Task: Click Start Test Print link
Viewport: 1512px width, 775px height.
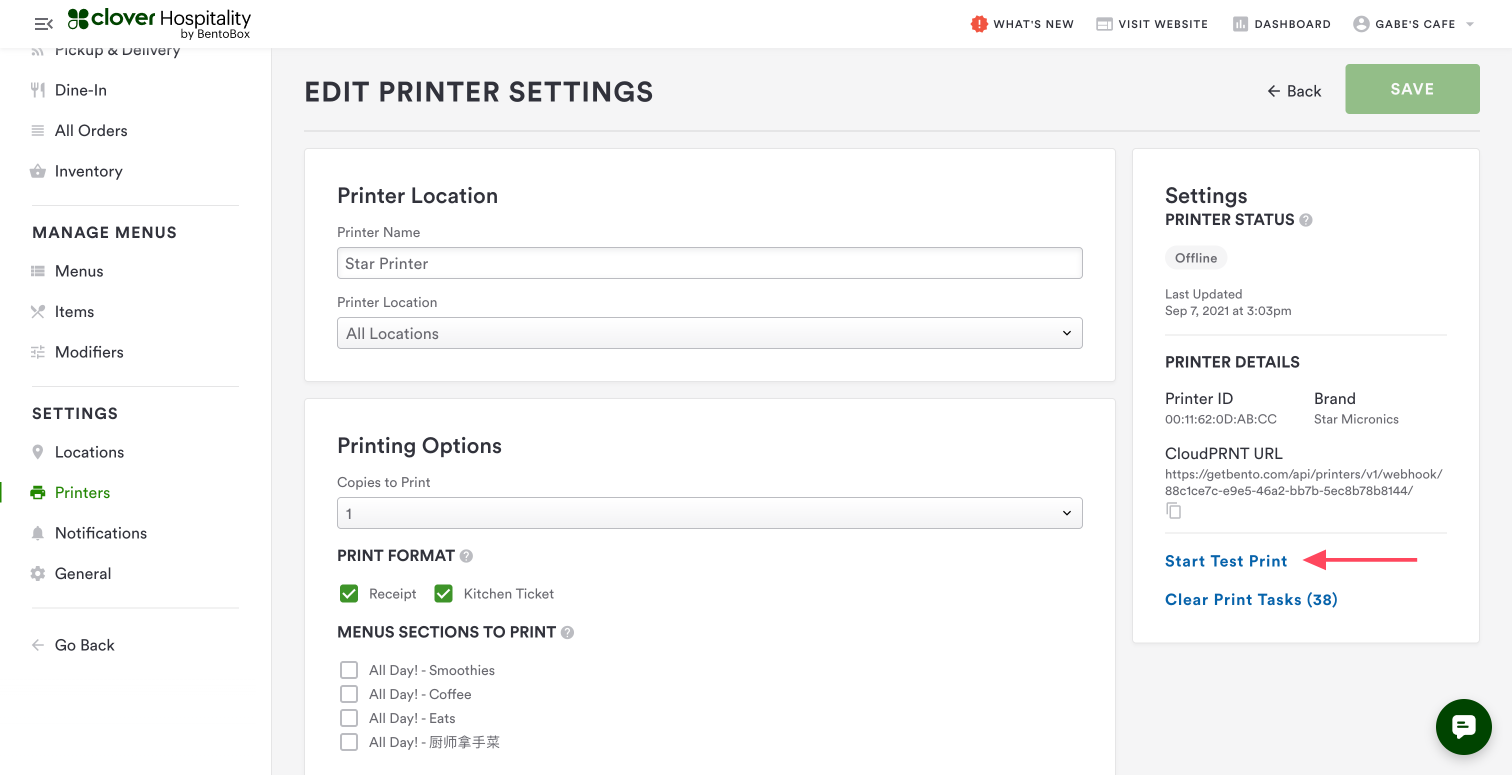Action: 1226,561
